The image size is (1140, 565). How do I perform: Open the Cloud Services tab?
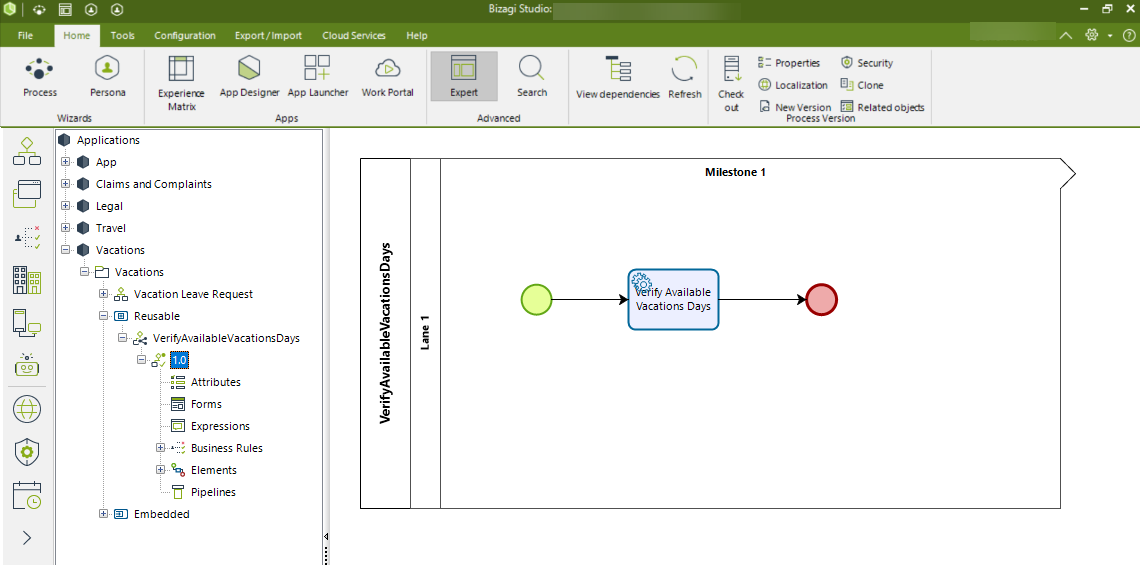pos(354,35)
